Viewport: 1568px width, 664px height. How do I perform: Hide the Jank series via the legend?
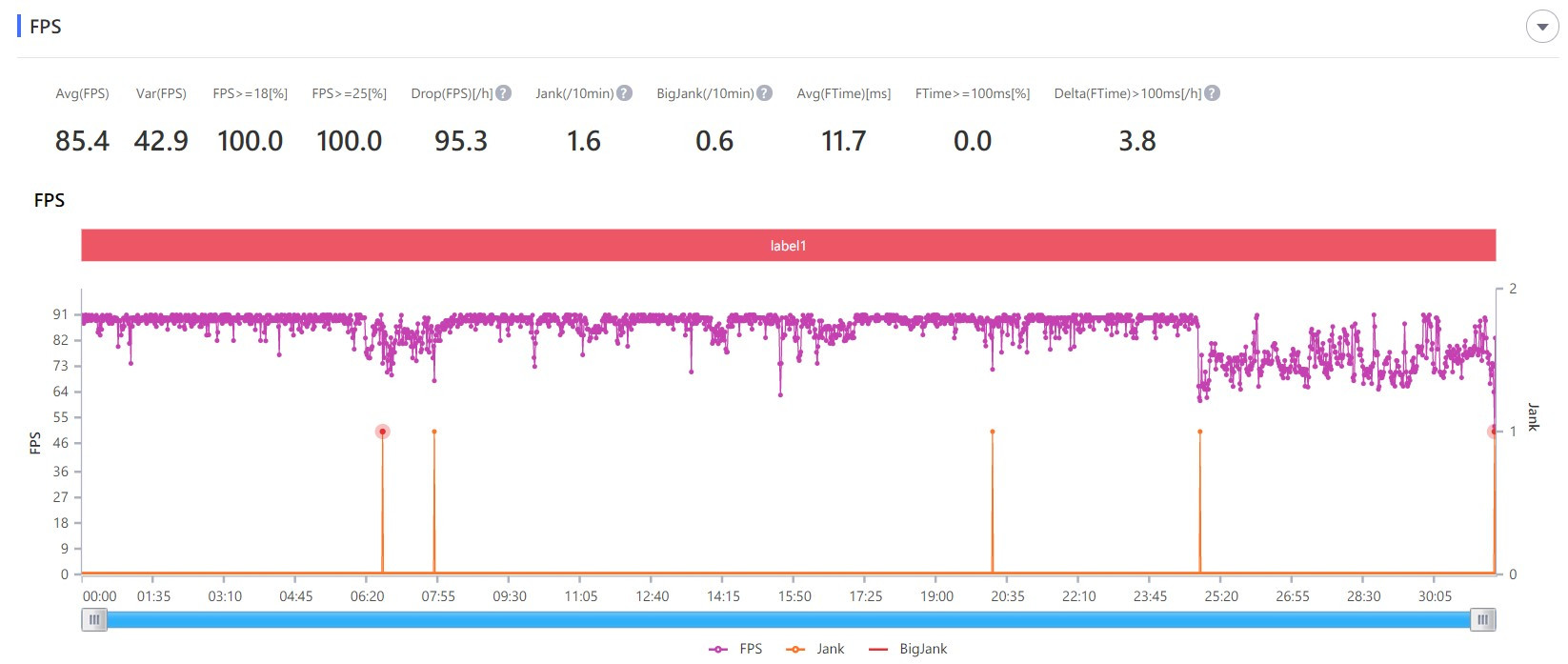coord(815,649)
